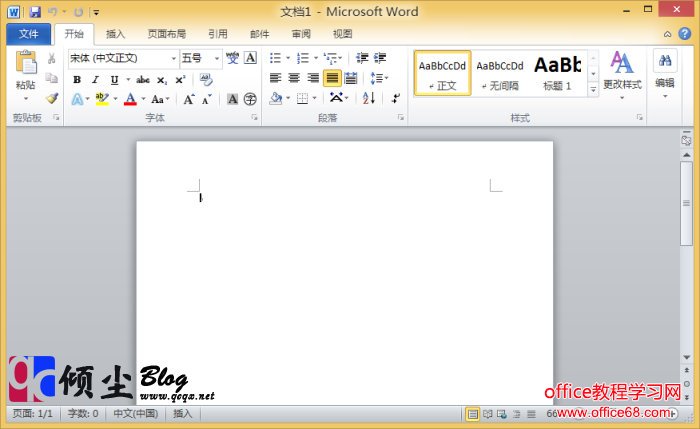Select Center alignment

tap(294, 78)
